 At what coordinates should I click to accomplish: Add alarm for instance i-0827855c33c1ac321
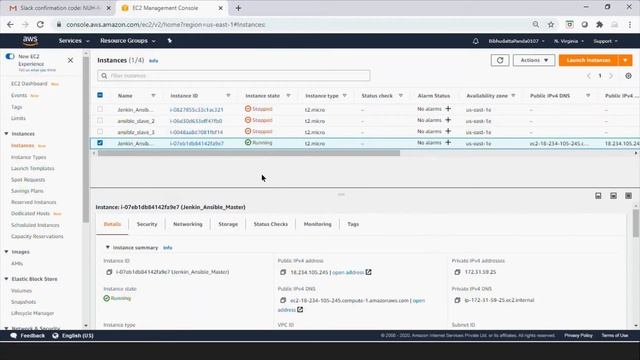(x=448, y=109)
